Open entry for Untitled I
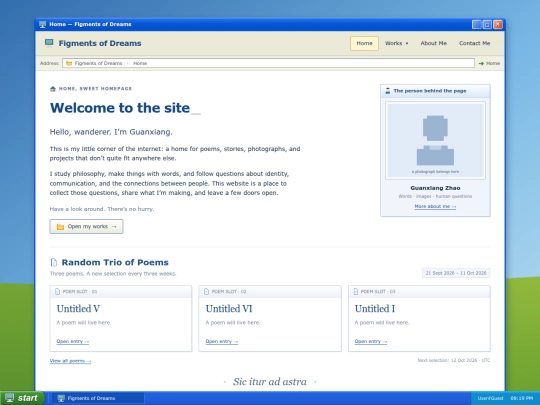540x405 pixels. point(371,341)
